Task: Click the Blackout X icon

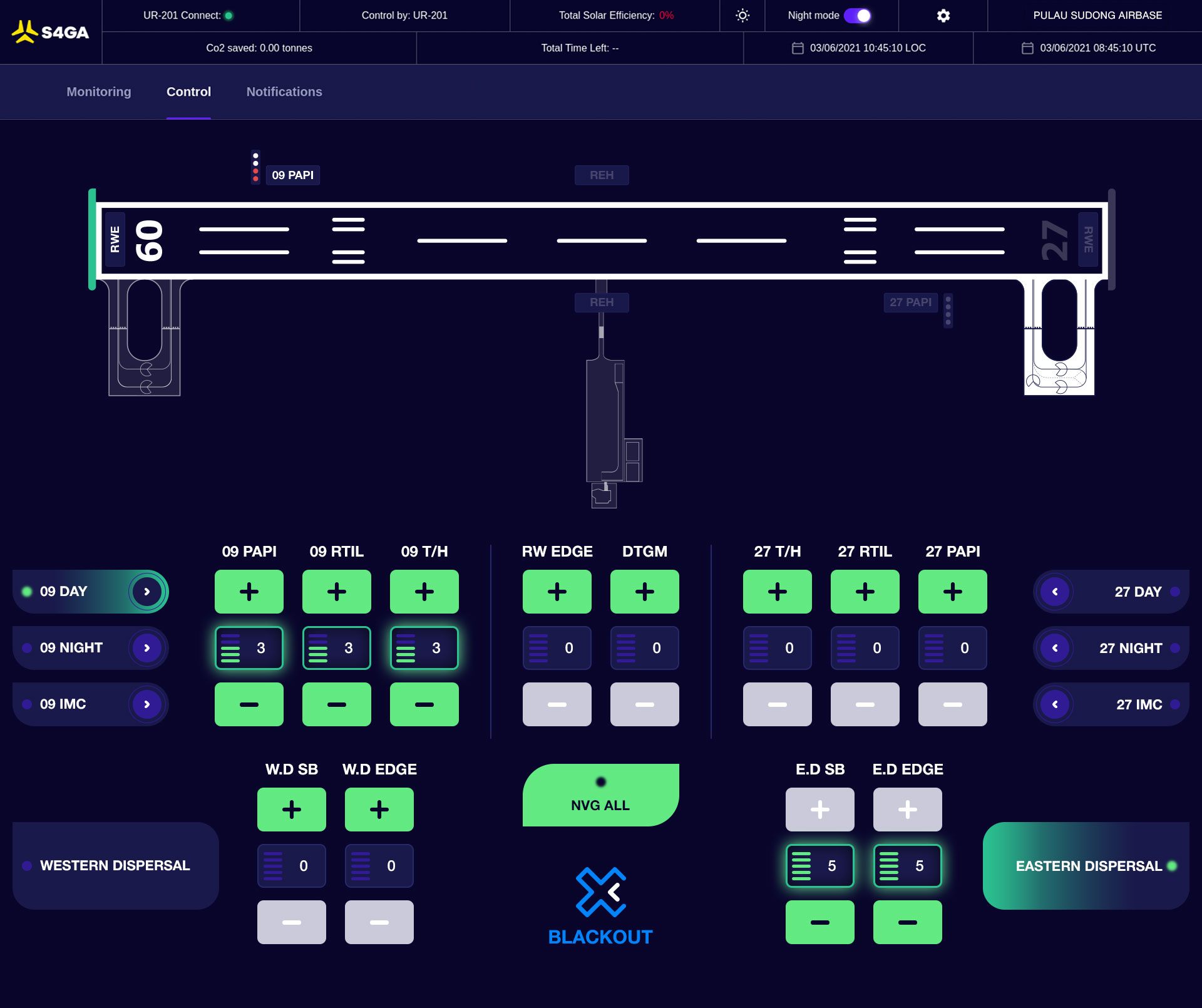Action: coord(600,892)
